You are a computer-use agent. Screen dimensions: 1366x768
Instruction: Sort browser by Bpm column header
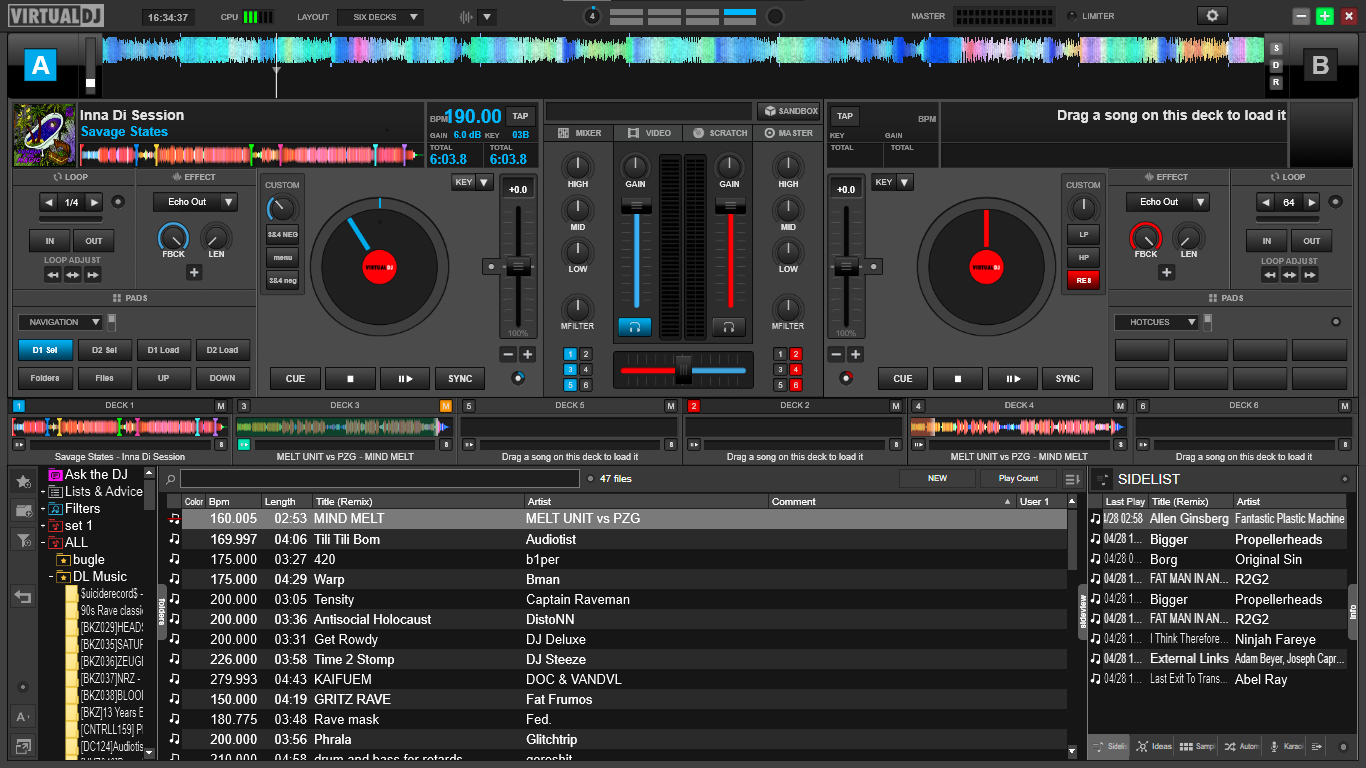tap(232, 501)
